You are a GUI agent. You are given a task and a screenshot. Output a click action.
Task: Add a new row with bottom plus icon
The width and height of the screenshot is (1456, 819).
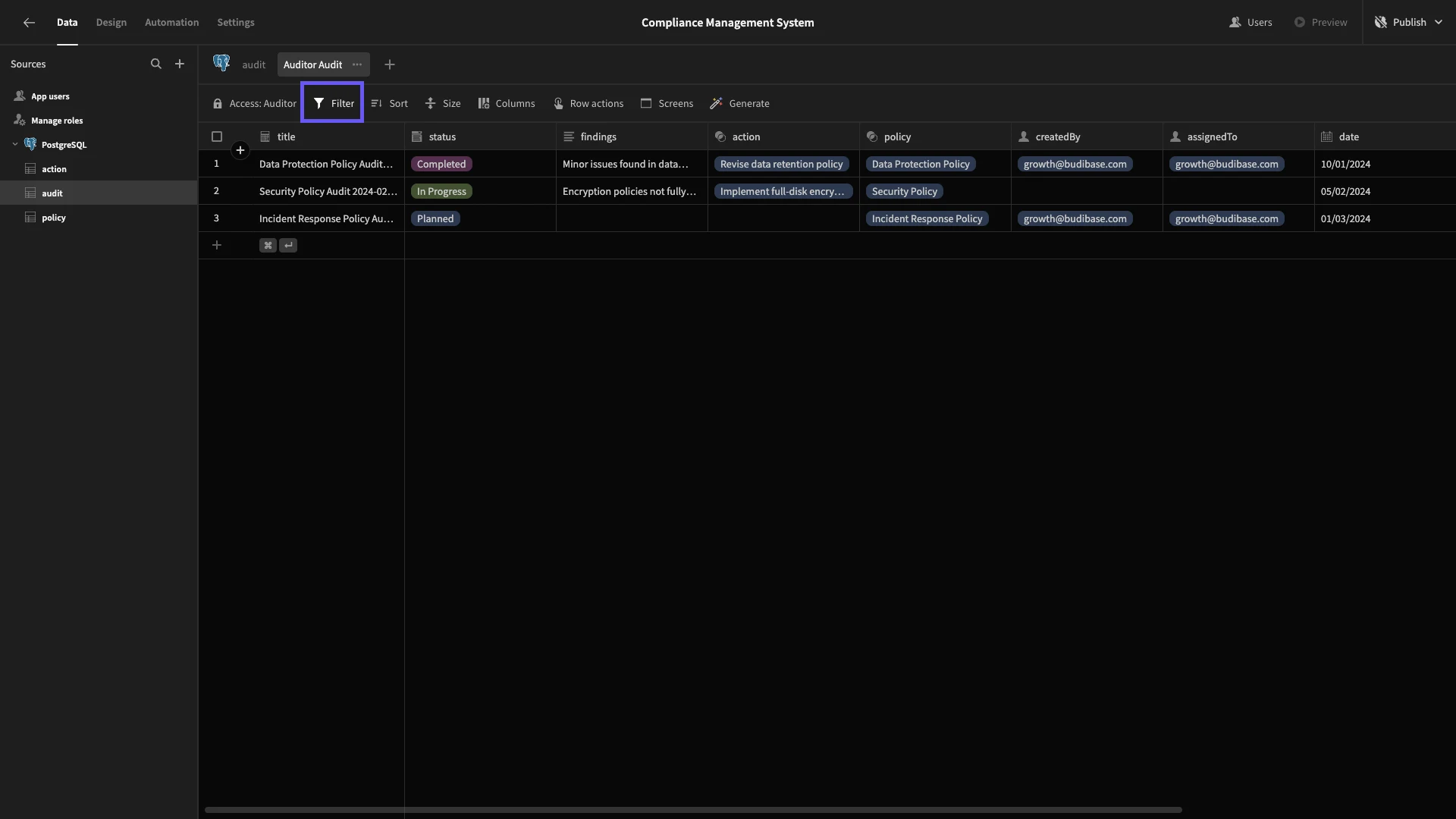click(x=217, y=245)
